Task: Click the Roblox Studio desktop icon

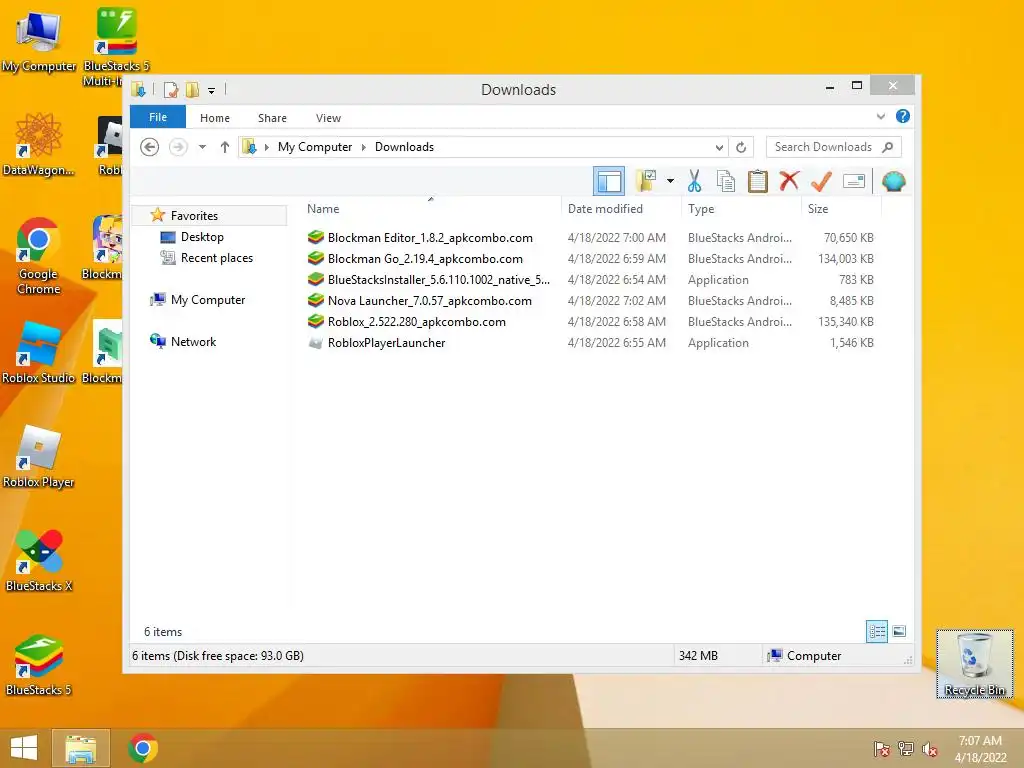Action: 39,353
